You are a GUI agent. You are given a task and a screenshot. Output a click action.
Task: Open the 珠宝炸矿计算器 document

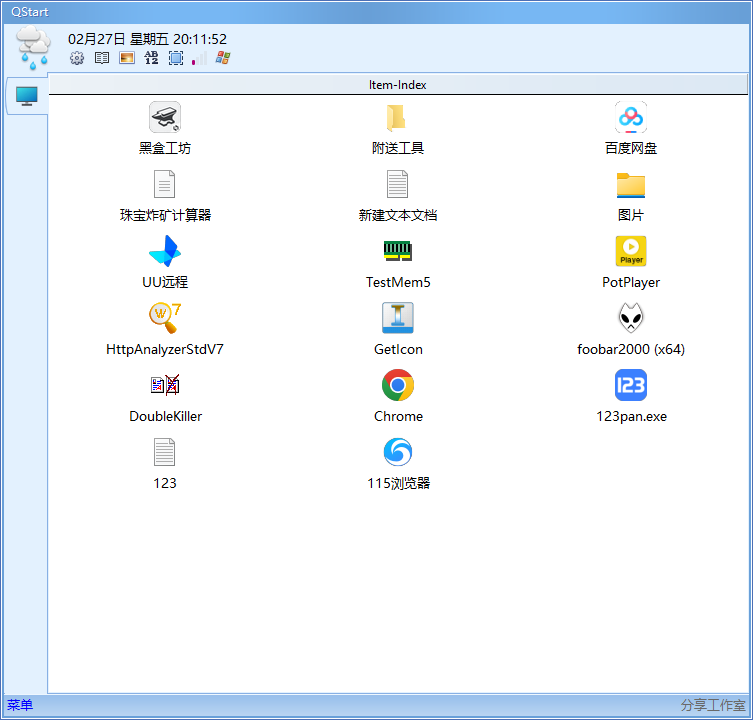click(165, 195)
